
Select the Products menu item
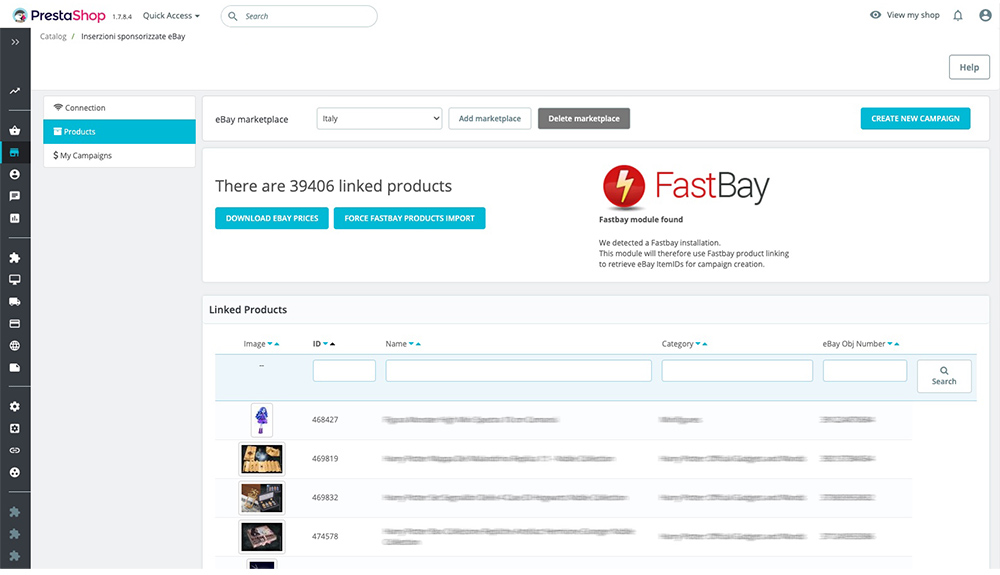(x=119, y=131)
